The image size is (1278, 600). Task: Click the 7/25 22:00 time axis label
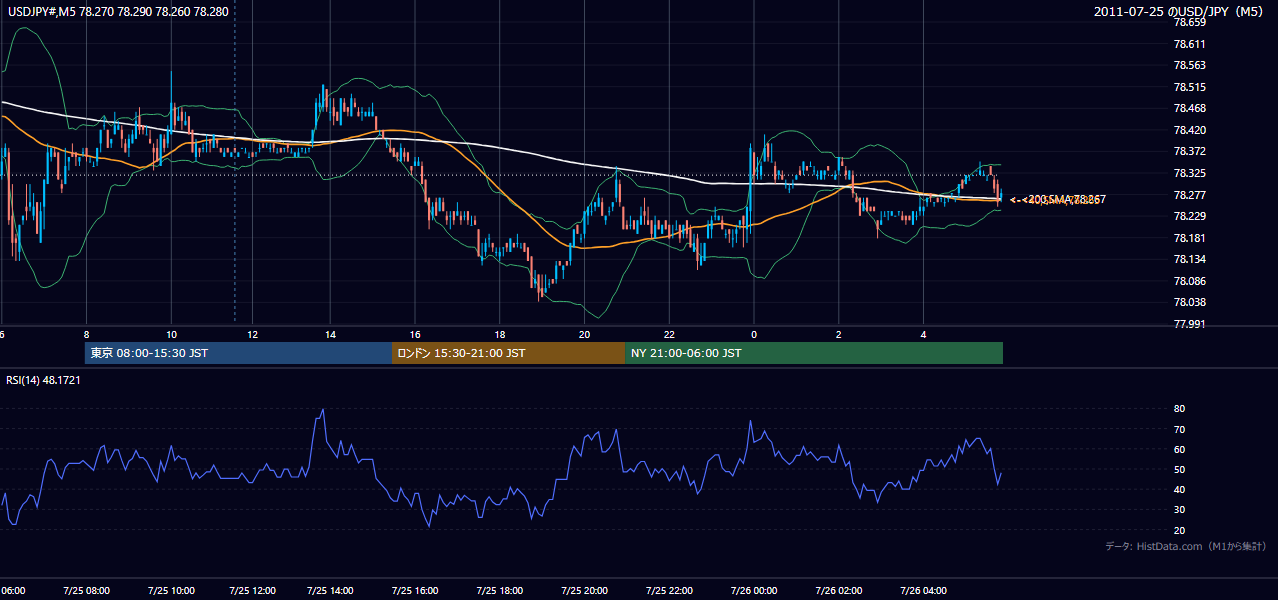(670, 590)
